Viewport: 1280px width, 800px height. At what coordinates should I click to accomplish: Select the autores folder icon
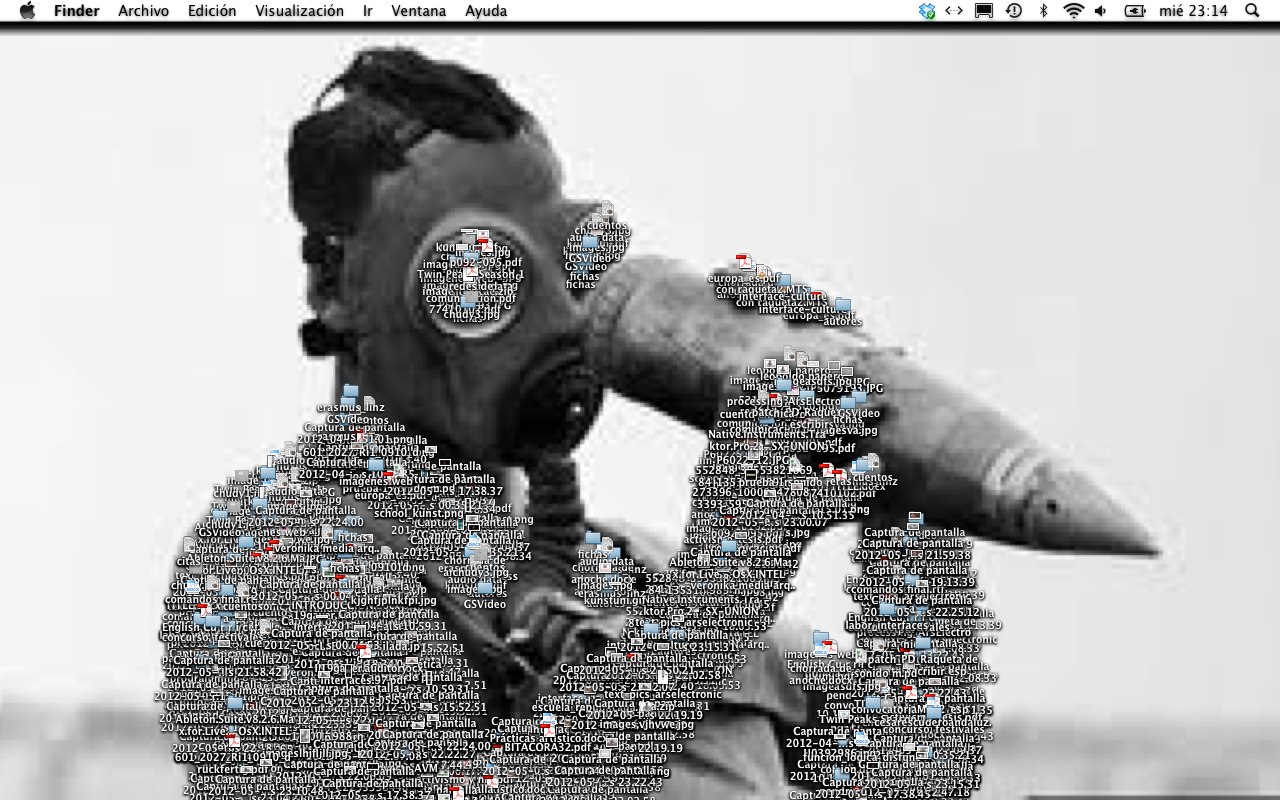click(x=843, y=306)
